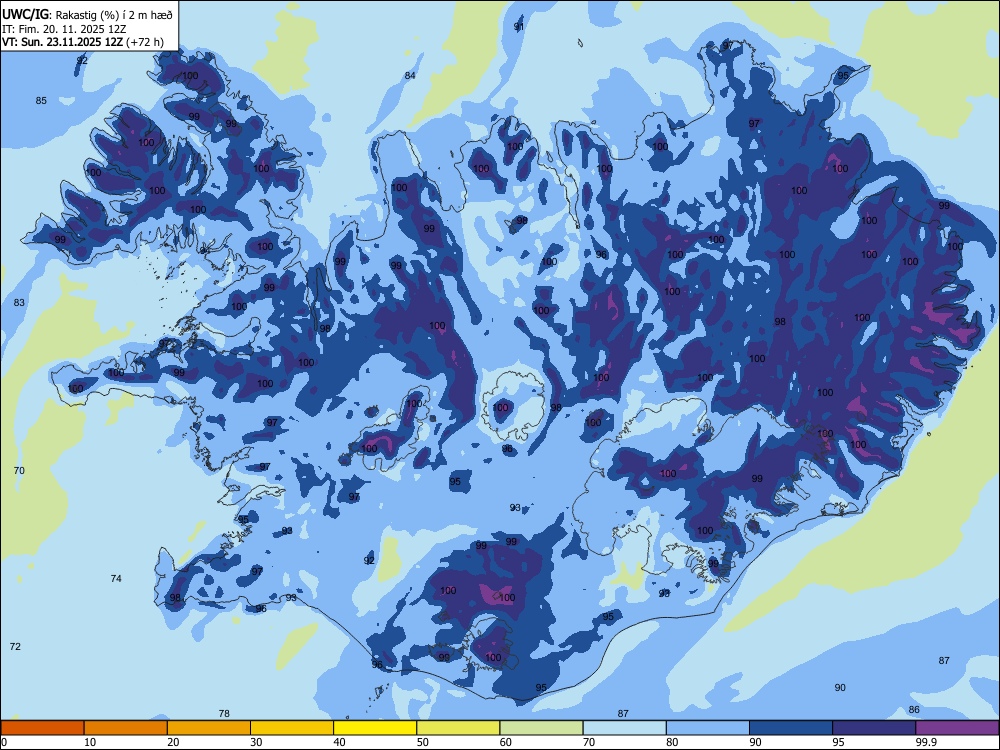Select the 50–60 pale yellow legend swatch
This screenshot has height=750, width=1000.
tap(458, 728)
